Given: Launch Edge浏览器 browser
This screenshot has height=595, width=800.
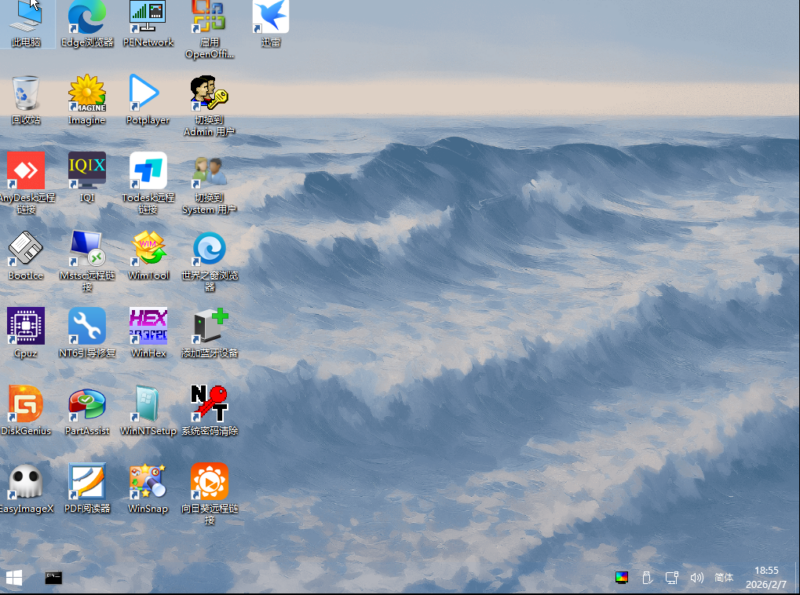Looking at the screenshot, I should [86, 18].
